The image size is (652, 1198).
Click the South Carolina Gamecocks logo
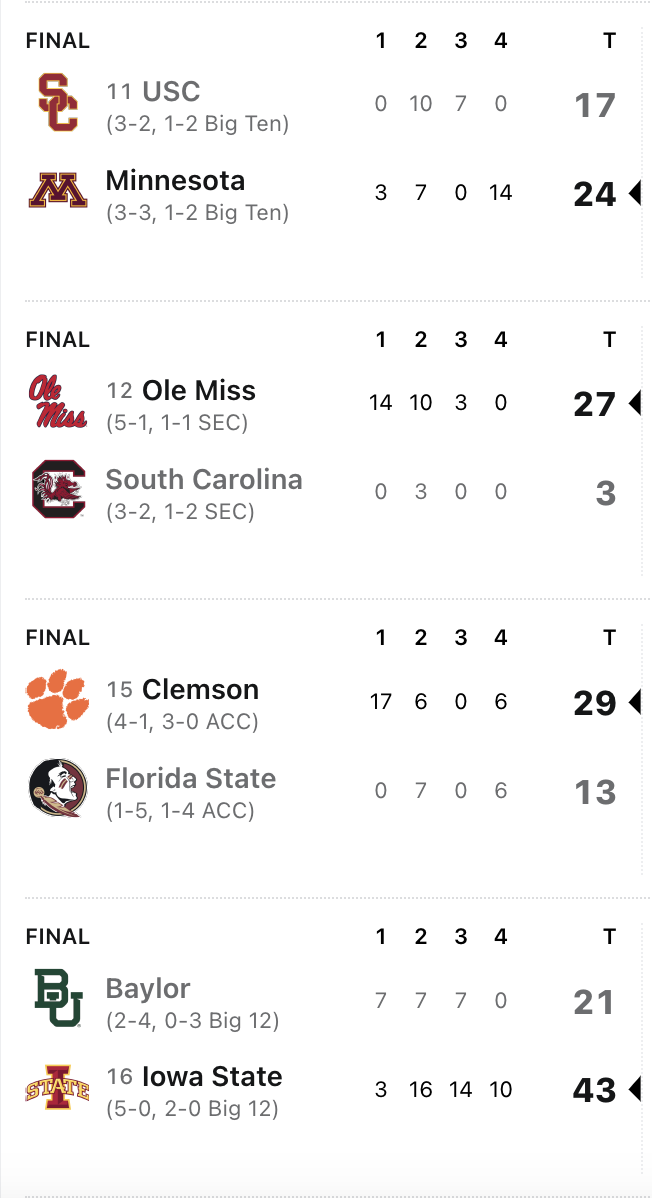click(58, 490)
